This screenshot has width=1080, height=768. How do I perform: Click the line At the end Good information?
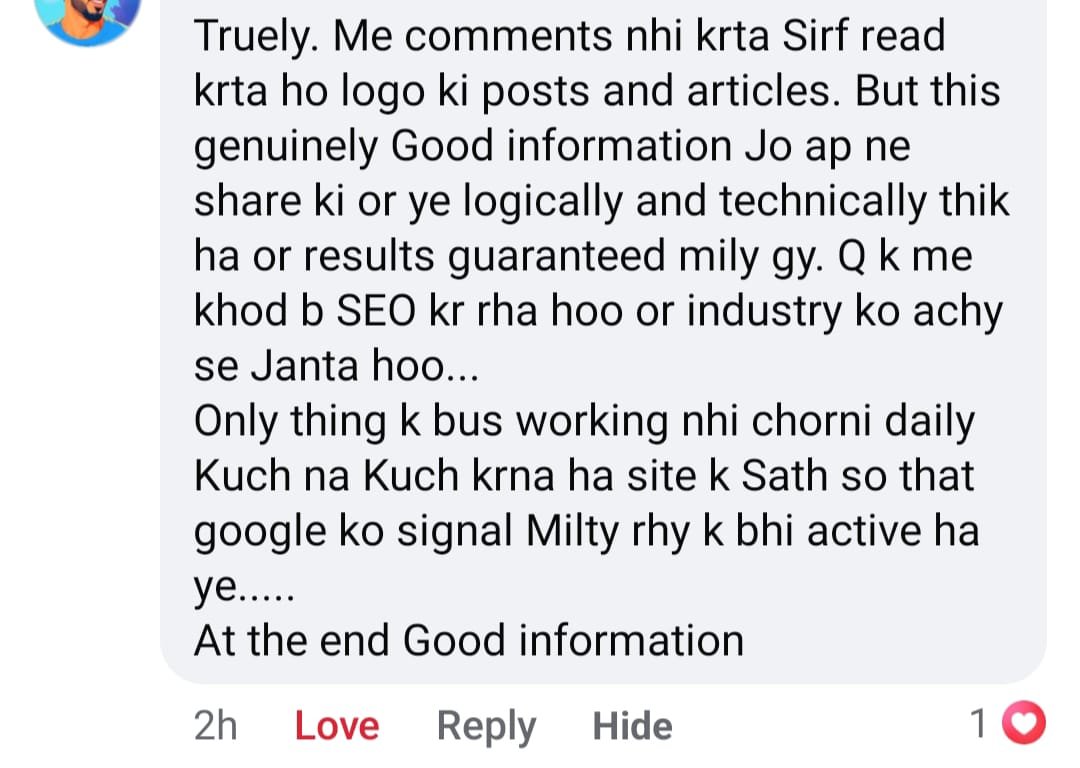click(x=469, y=641)
